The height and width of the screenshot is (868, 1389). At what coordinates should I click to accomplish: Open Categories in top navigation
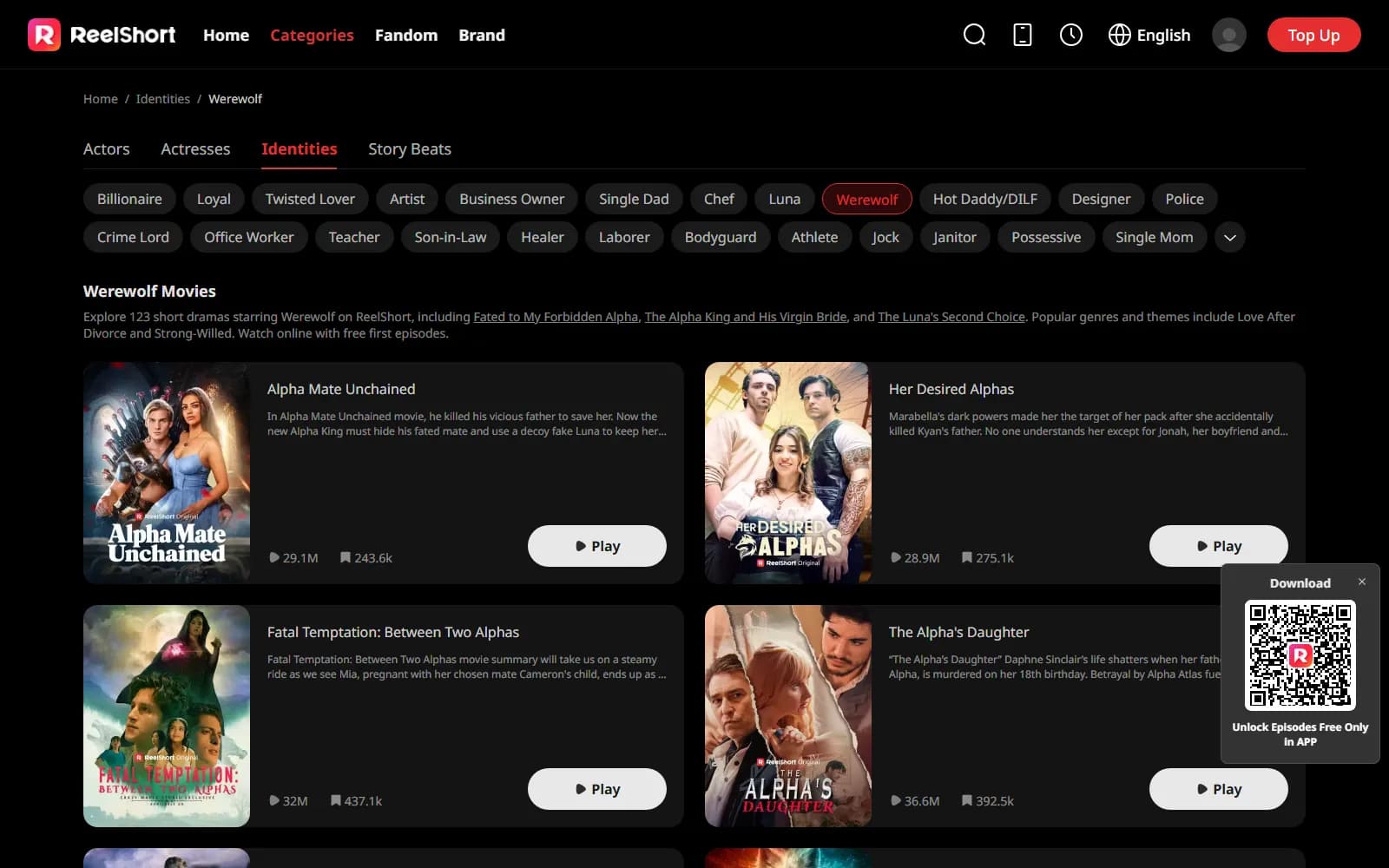(x=312, y=35)
